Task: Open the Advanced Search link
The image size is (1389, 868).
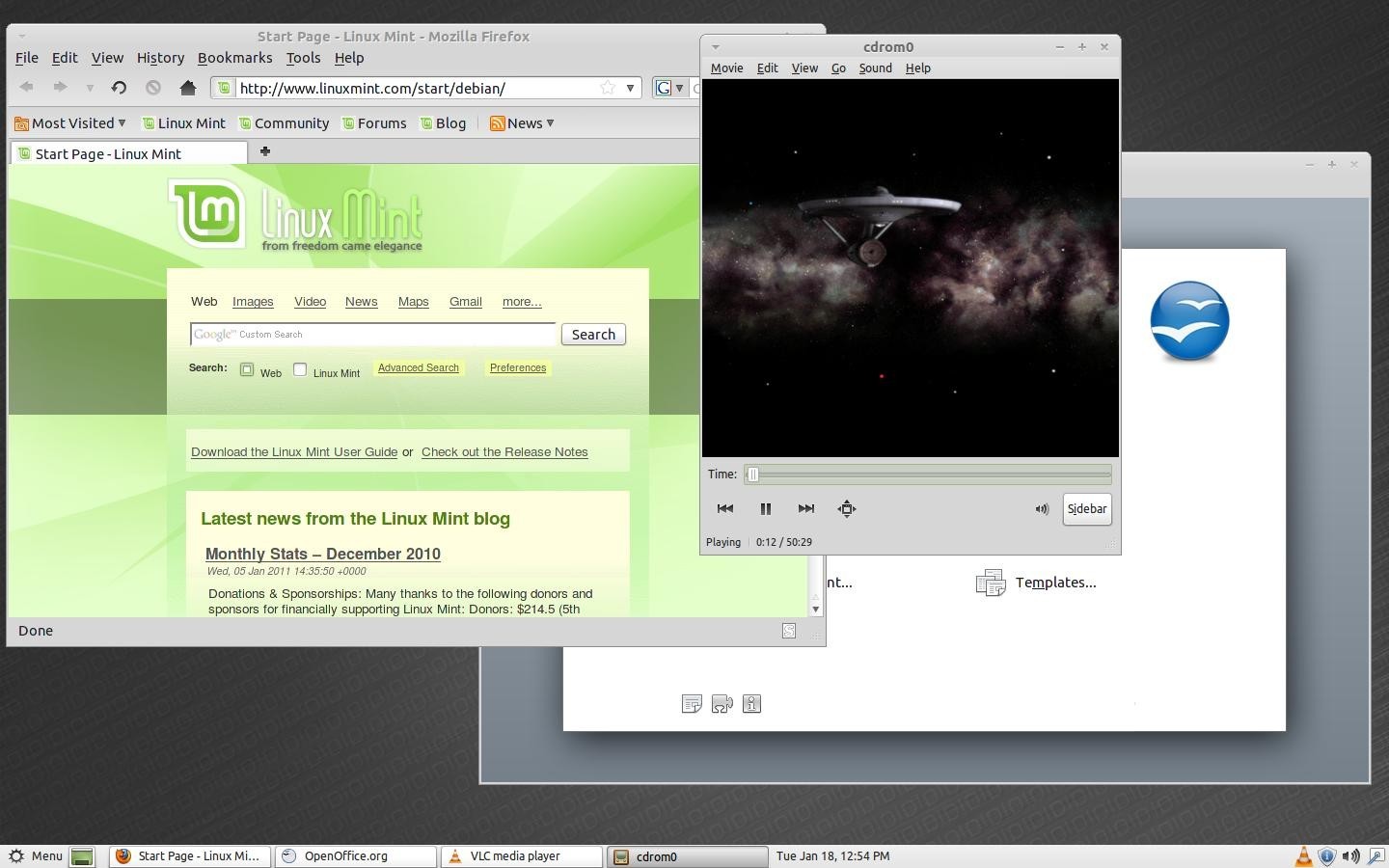Action: click(x=419, y=367)
